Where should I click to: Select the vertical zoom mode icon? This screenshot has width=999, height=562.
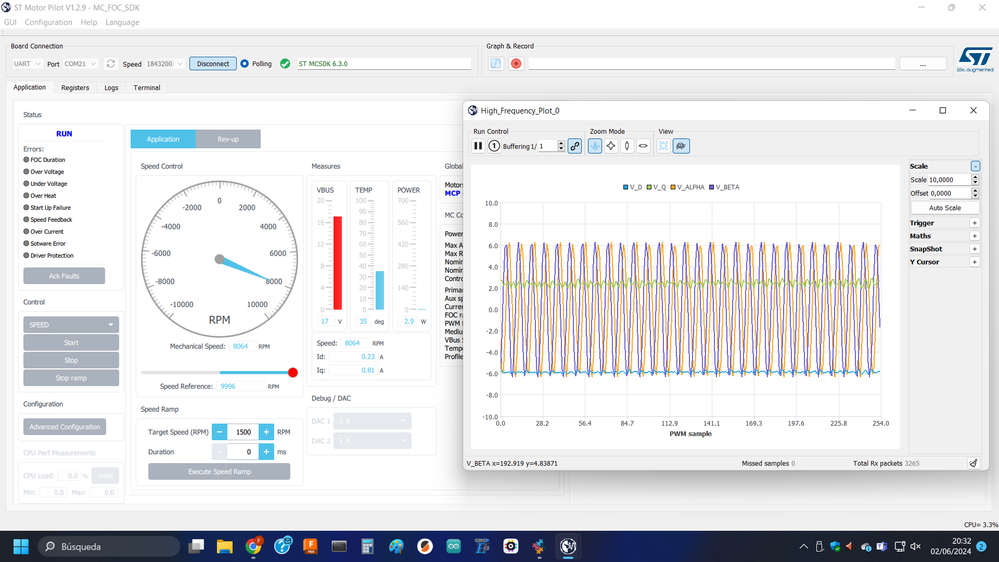click(x=627, y=146)
